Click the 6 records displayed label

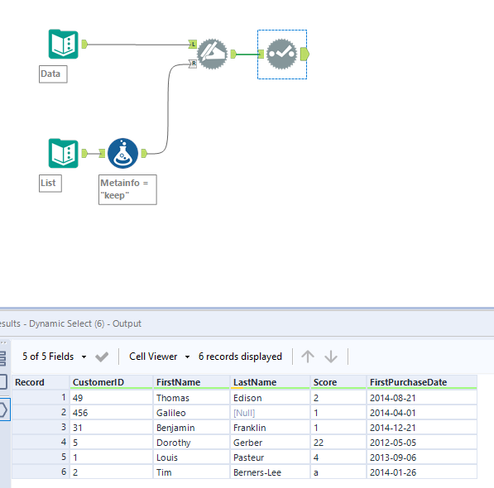[240, 356]
